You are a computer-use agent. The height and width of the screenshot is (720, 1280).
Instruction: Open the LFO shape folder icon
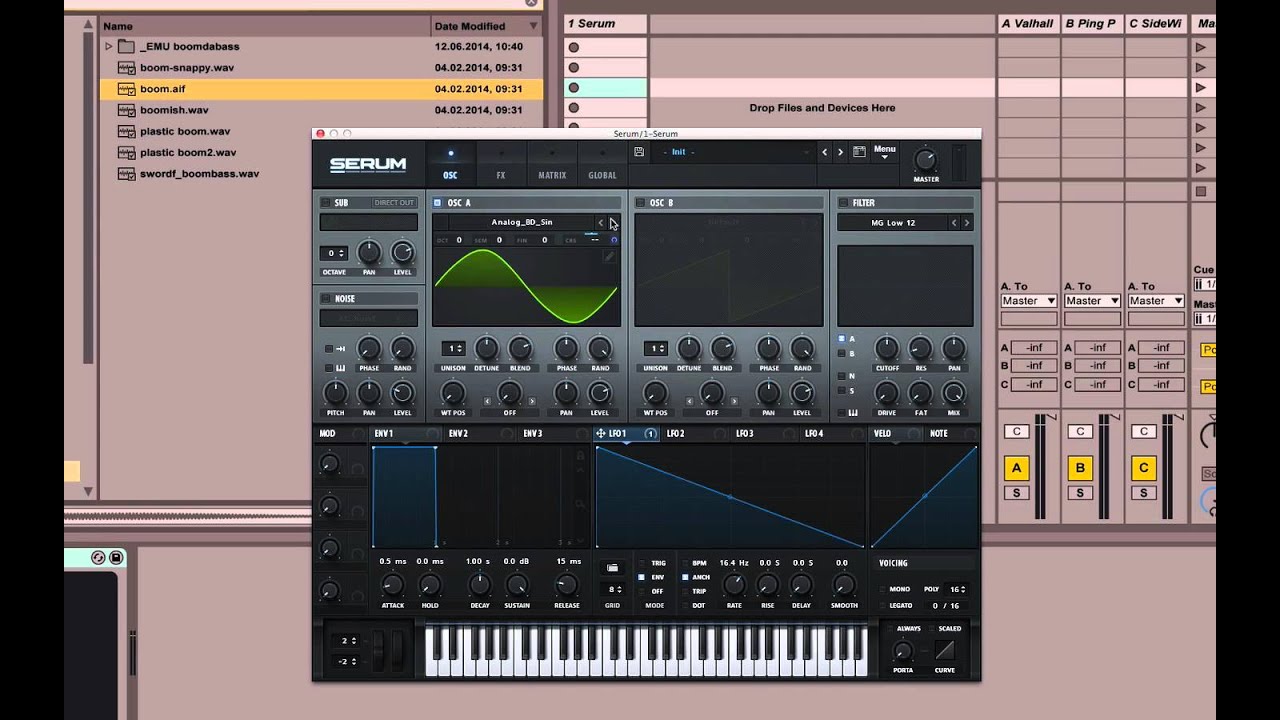point(612,568)
